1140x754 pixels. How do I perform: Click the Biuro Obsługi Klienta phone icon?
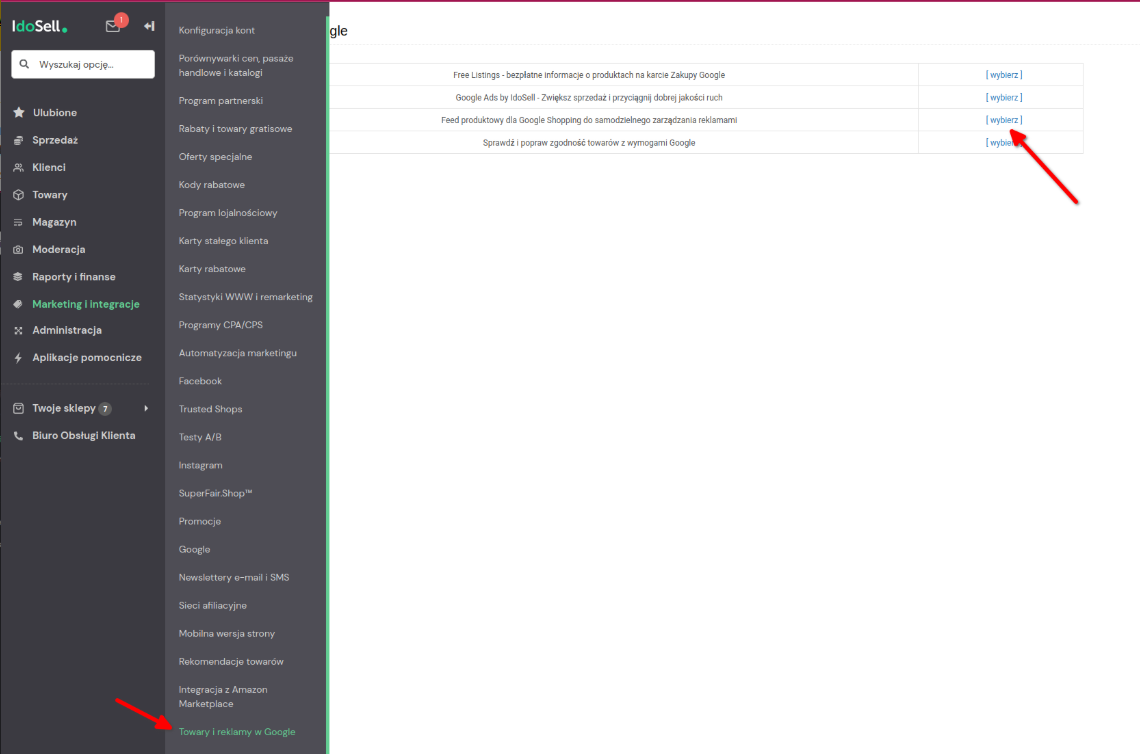coord(18,436)
